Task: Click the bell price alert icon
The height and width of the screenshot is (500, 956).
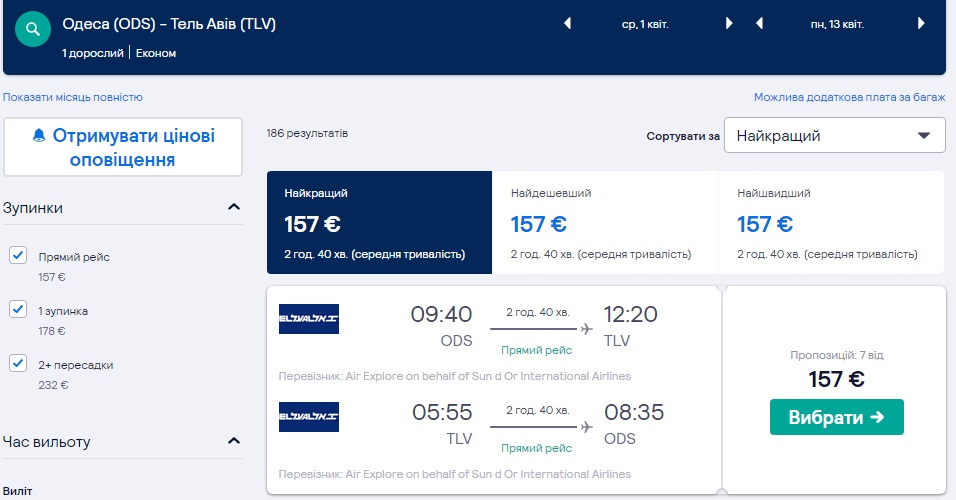Action: coord(39,135)
